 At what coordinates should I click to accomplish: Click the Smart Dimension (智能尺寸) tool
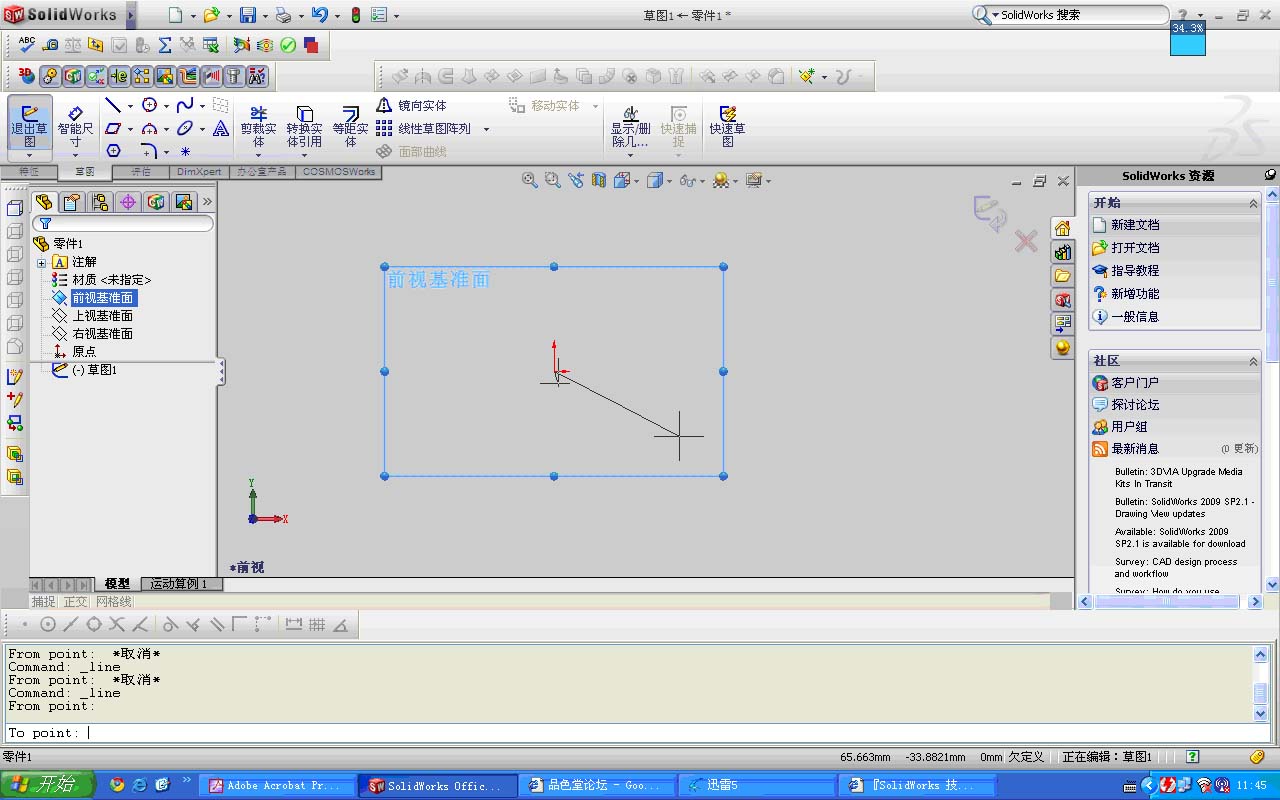75,127
